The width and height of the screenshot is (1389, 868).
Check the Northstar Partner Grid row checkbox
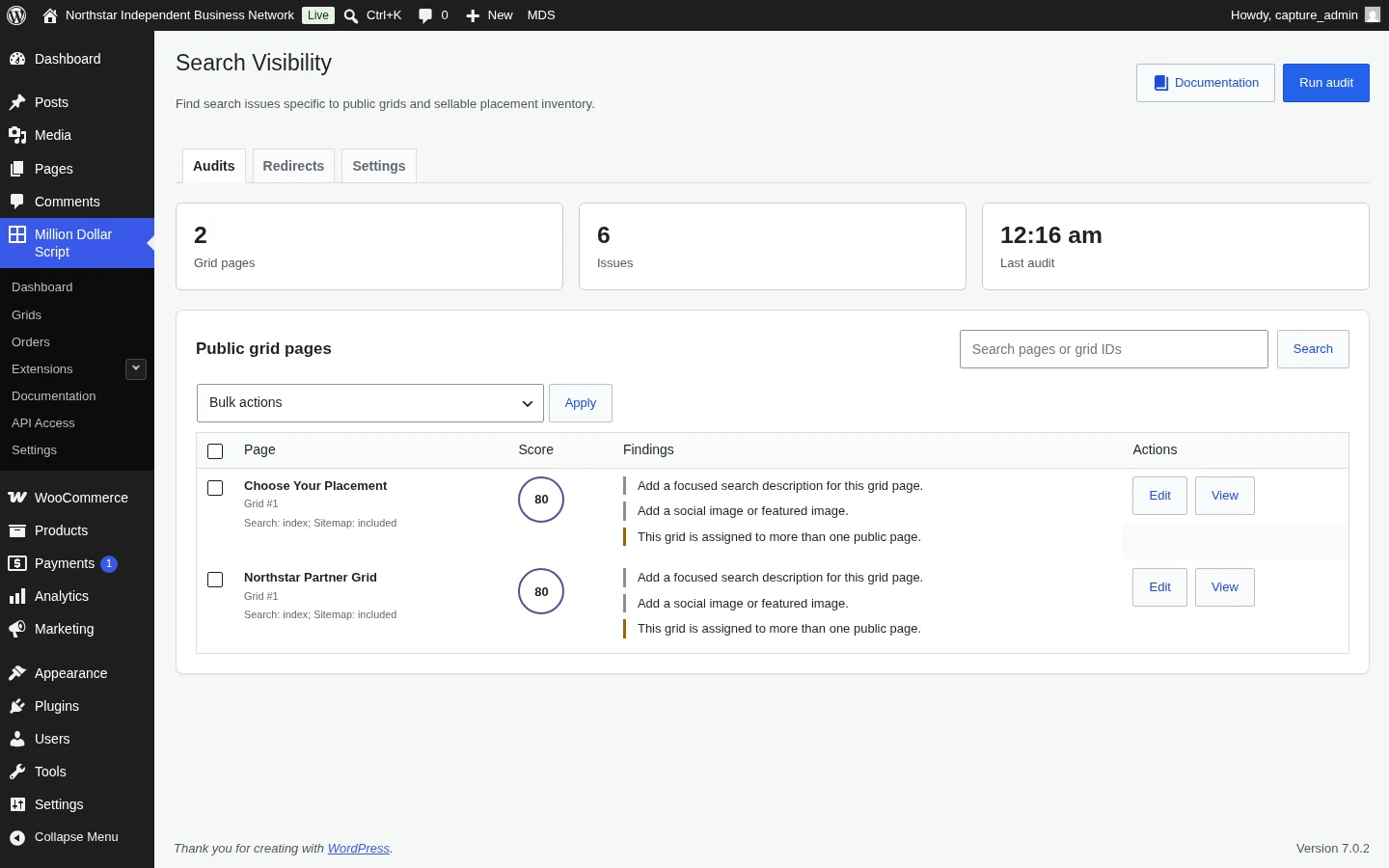click(215, 580)
